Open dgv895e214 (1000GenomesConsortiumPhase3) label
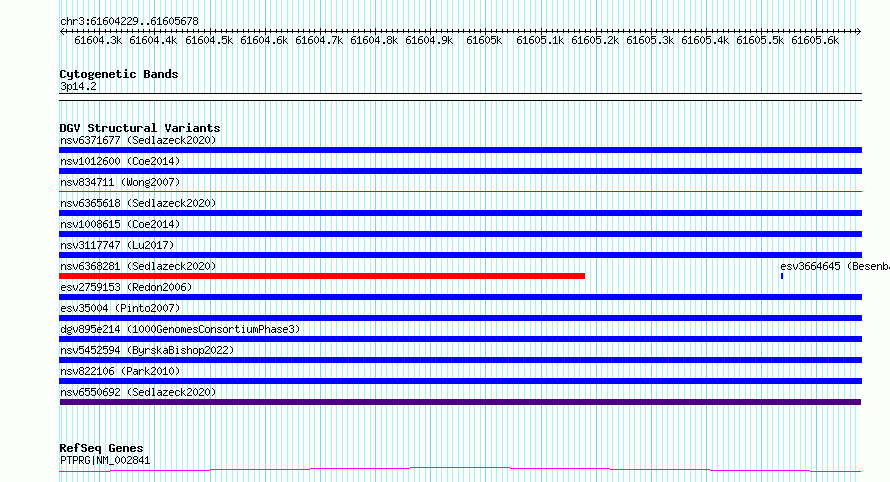 point(180,329)
